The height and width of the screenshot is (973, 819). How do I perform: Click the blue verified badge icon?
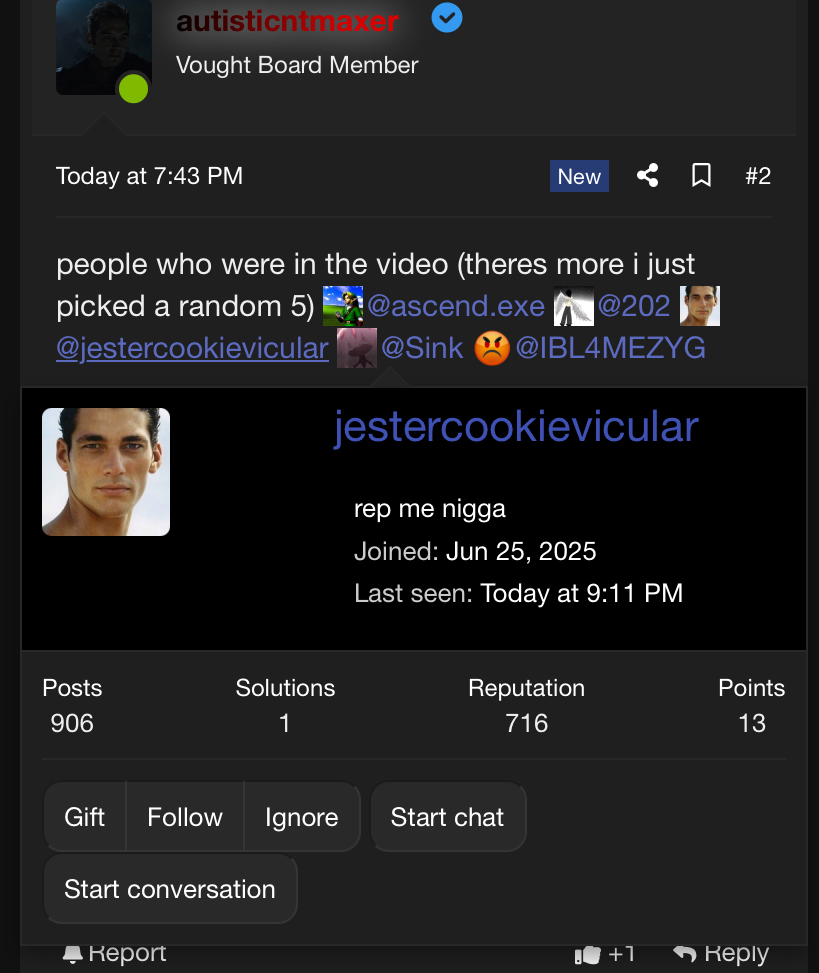click(447, 18)
